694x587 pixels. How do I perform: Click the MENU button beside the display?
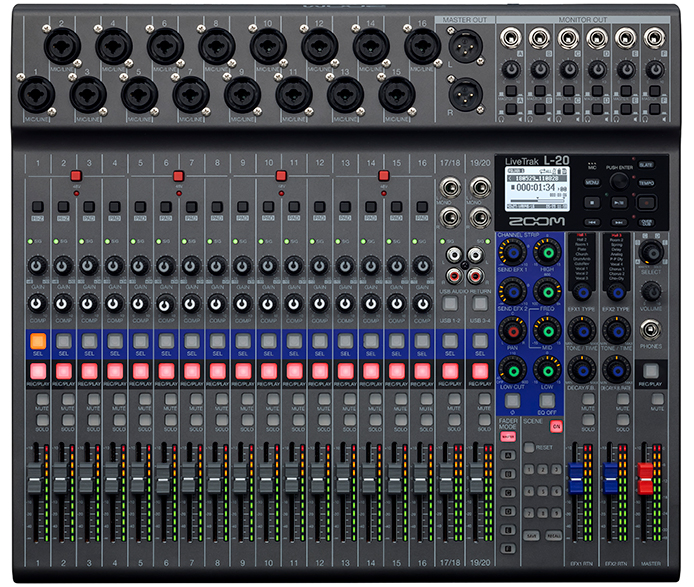(592, 182)
